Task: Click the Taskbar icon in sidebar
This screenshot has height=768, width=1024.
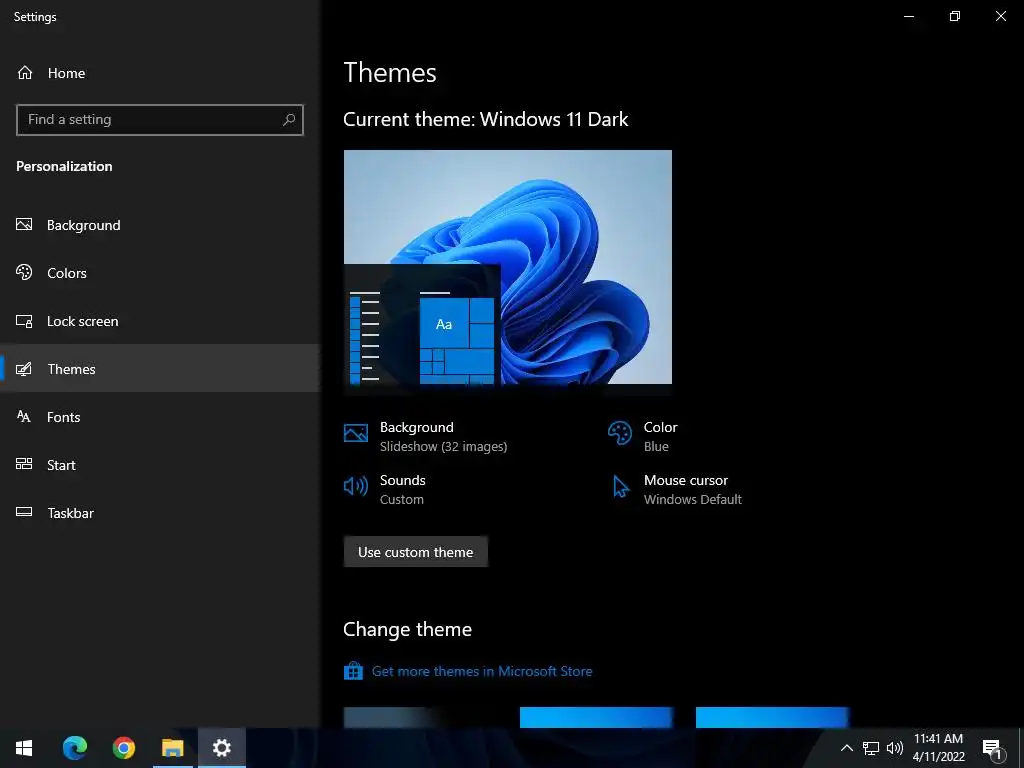Action: [24, 512]
